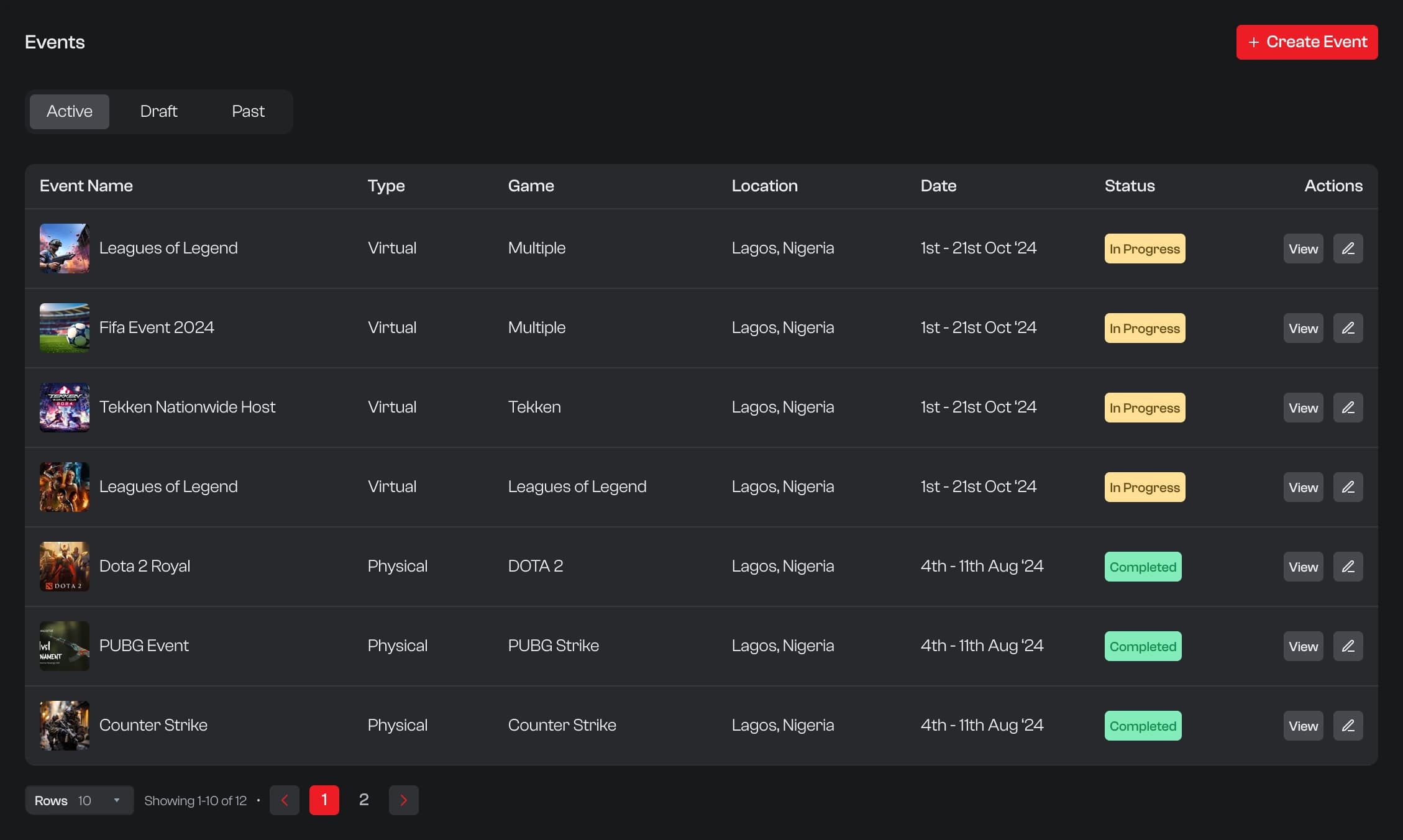This screenshot has height=840, width=1403.
Task: Edit the PUBG Event entry
Action: [x=1348, y=646]
